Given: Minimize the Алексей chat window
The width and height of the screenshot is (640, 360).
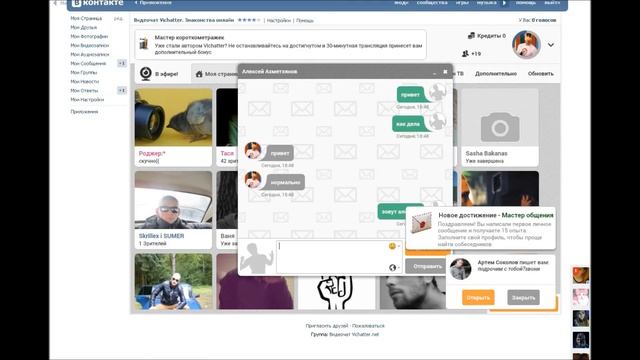Looking at the screenshot, I should click(434, 72).
